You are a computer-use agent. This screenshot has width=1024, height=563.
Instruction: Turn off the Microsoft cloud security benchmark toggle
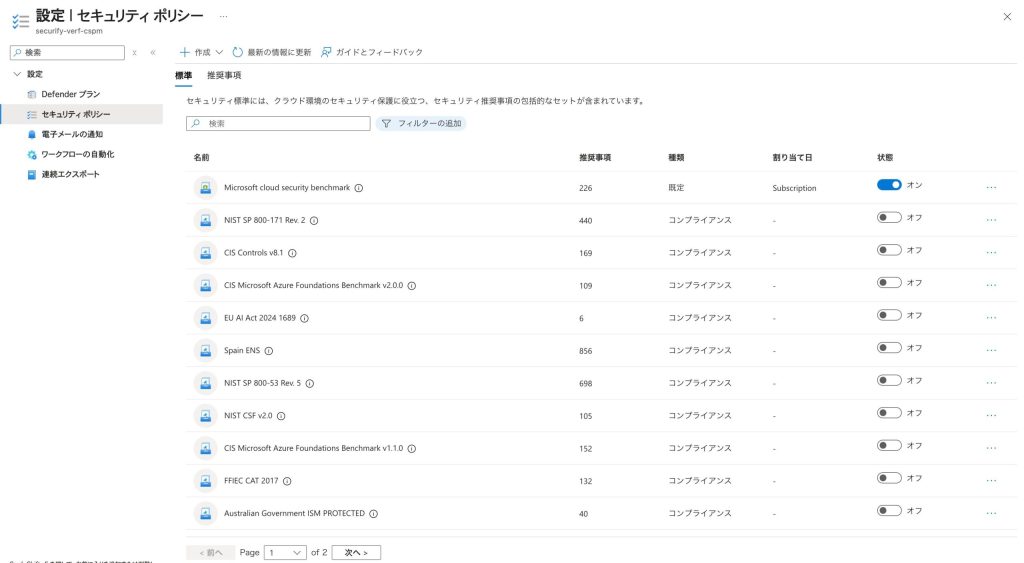[889, 185]
